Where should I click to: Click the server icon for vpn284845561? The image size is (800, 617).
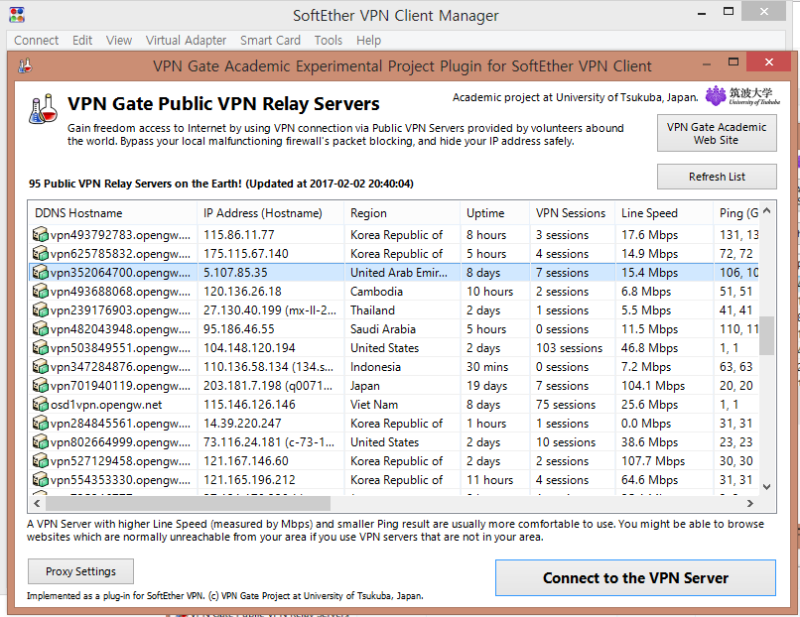click(x=40, y=424)
